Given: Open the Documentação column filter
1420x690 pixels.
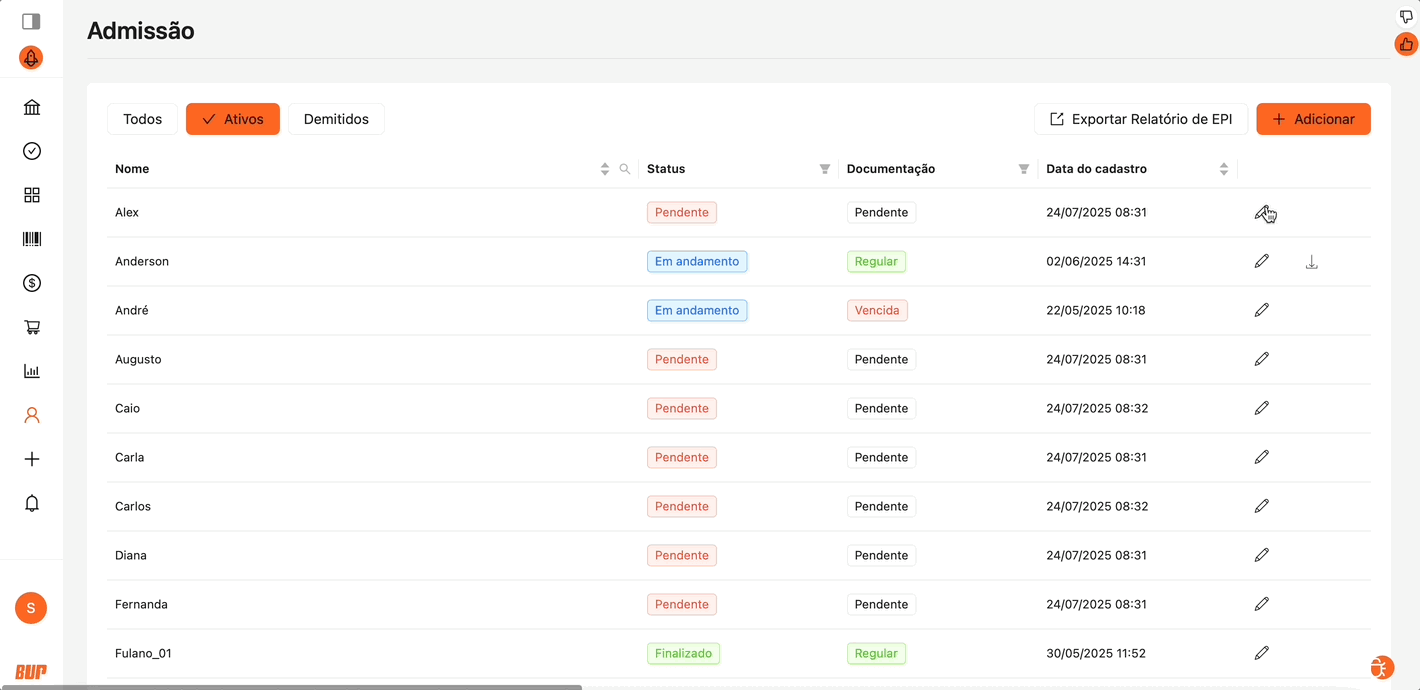Looking at the screenshot, I should pos(1023,169).
